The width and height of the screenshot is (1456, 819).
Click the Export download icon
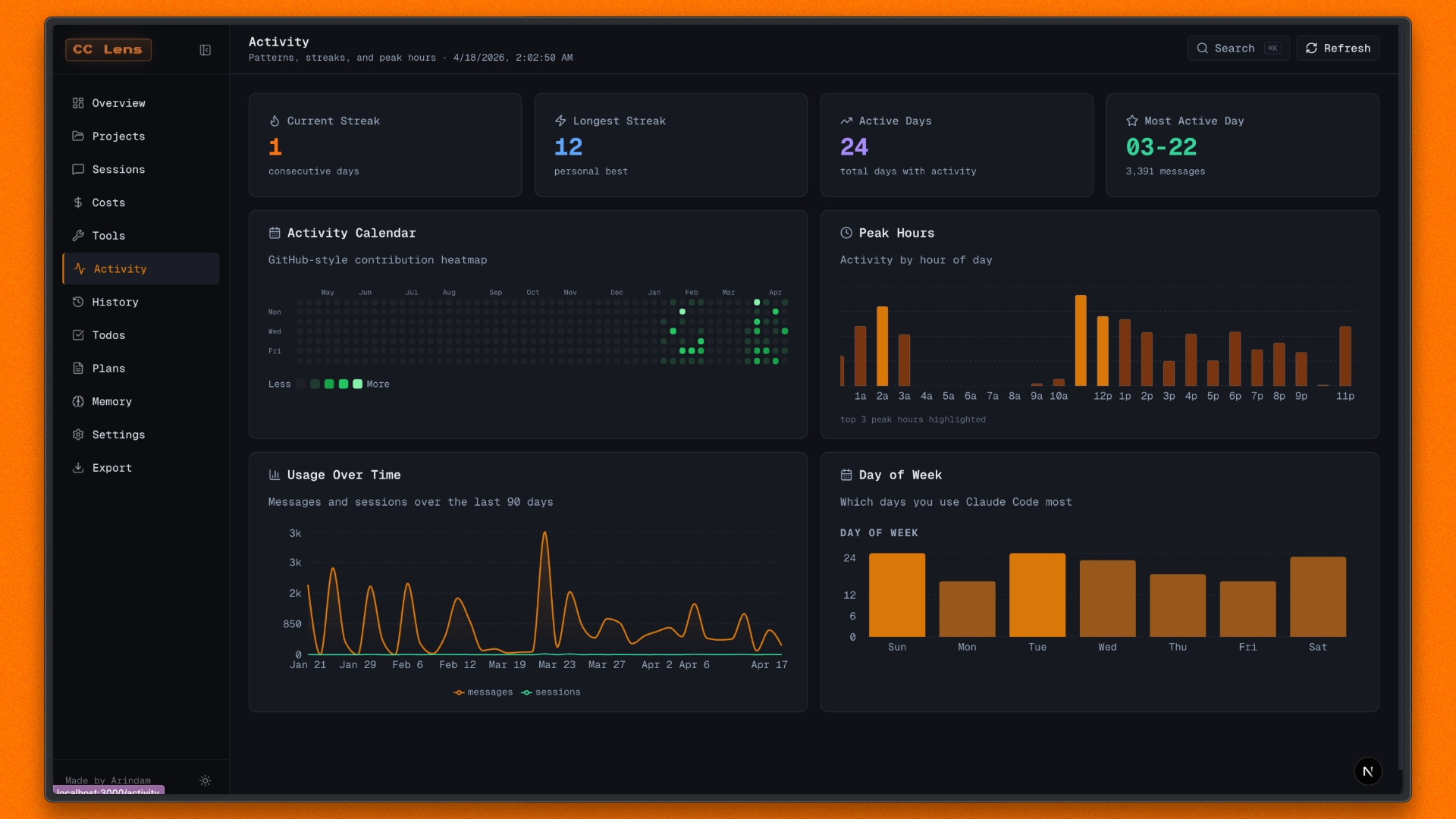pyautogui.click(x=78, y=468)
